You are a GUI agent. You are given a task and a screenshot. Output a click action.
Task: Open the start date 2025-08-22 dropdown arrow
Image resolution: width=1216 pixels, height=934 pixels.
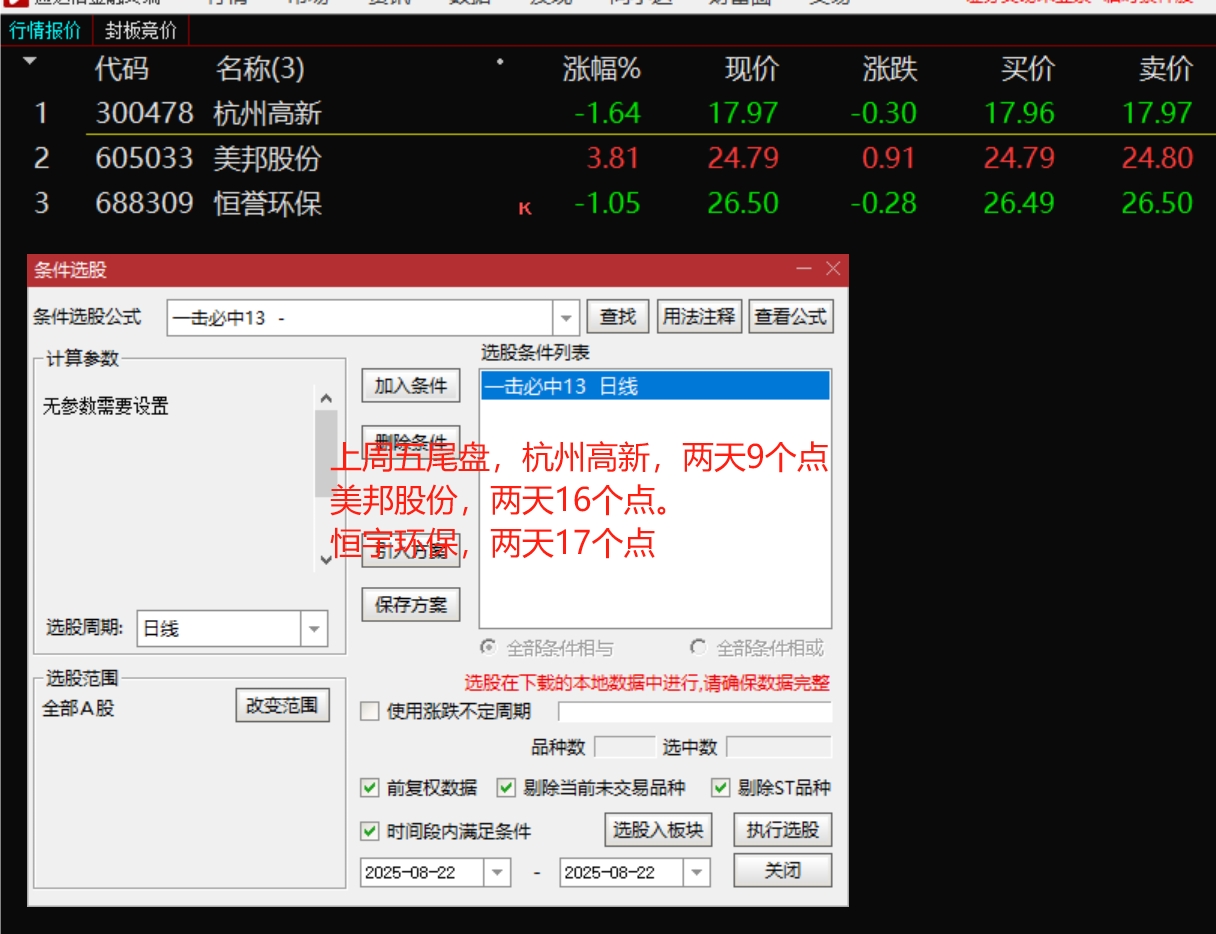tap(498, 872)
